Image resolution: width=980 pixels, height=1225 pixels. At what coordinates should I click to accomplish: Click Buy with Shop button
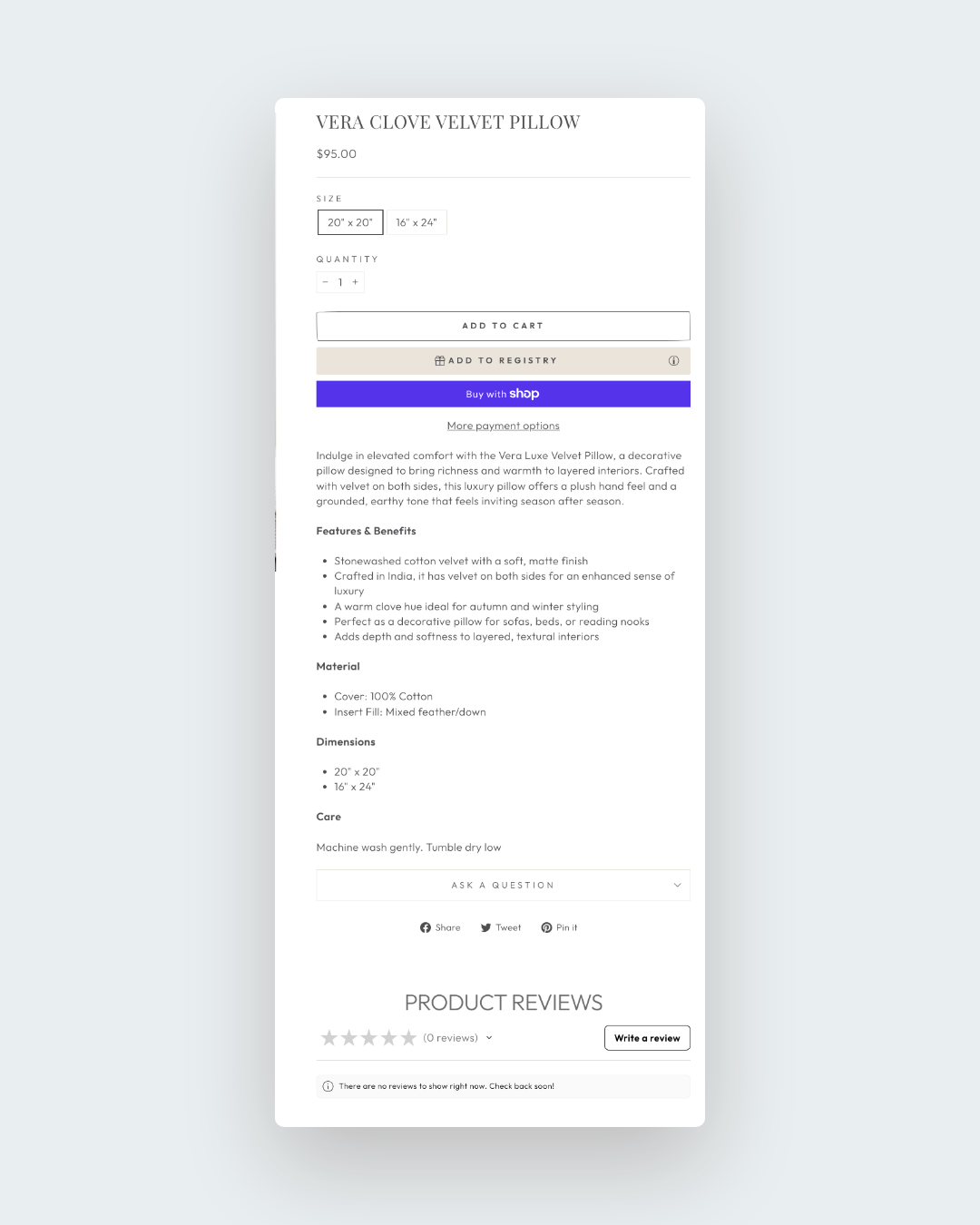503,394
